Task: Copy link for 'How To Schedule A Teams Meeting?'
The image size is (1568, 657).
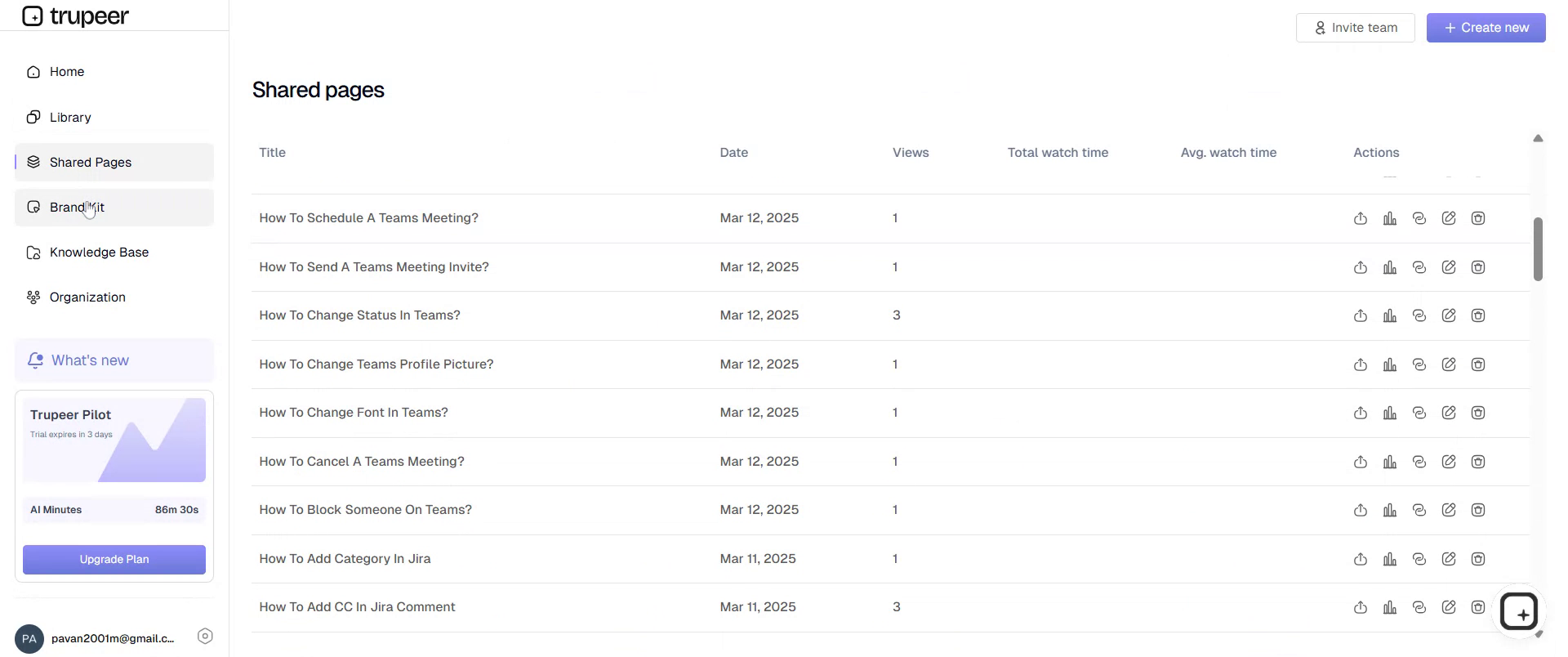Action: (1419, 218)
